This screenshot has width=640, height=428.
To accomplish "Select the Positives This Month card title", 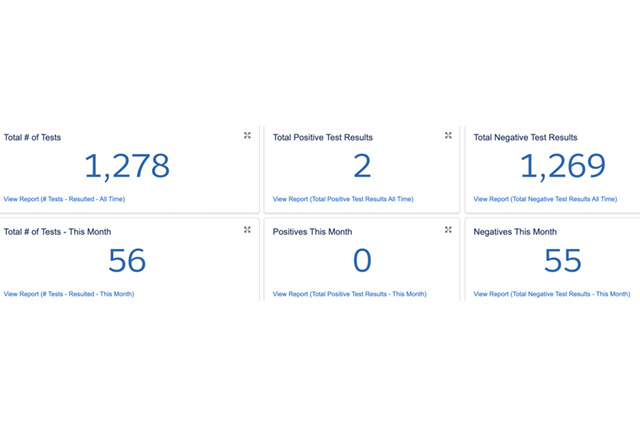I will click(315, 232).
